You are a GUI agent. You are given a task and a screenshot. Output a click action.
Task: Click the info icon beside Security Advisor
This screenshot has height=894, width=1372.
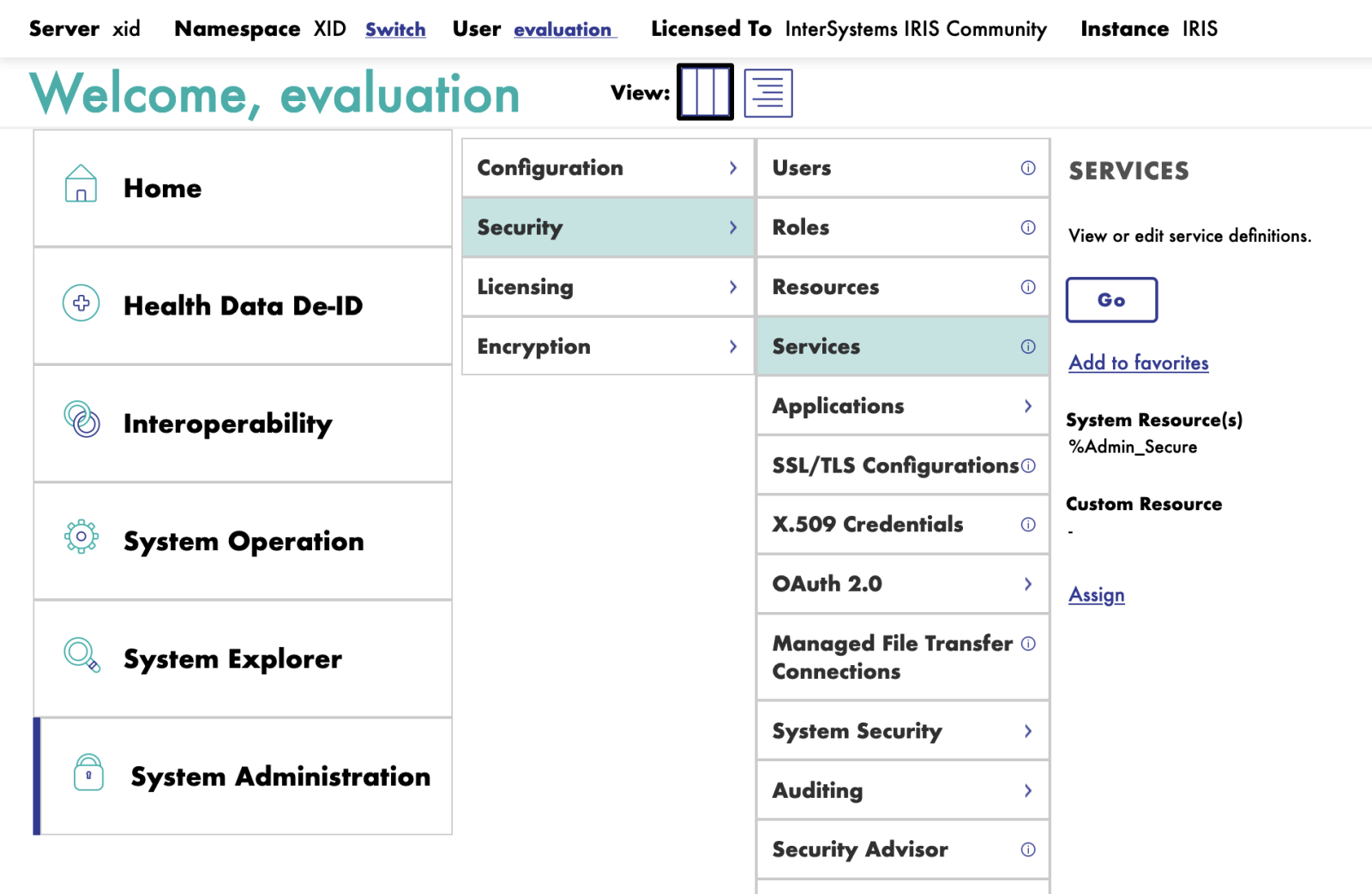[1027, 849]
